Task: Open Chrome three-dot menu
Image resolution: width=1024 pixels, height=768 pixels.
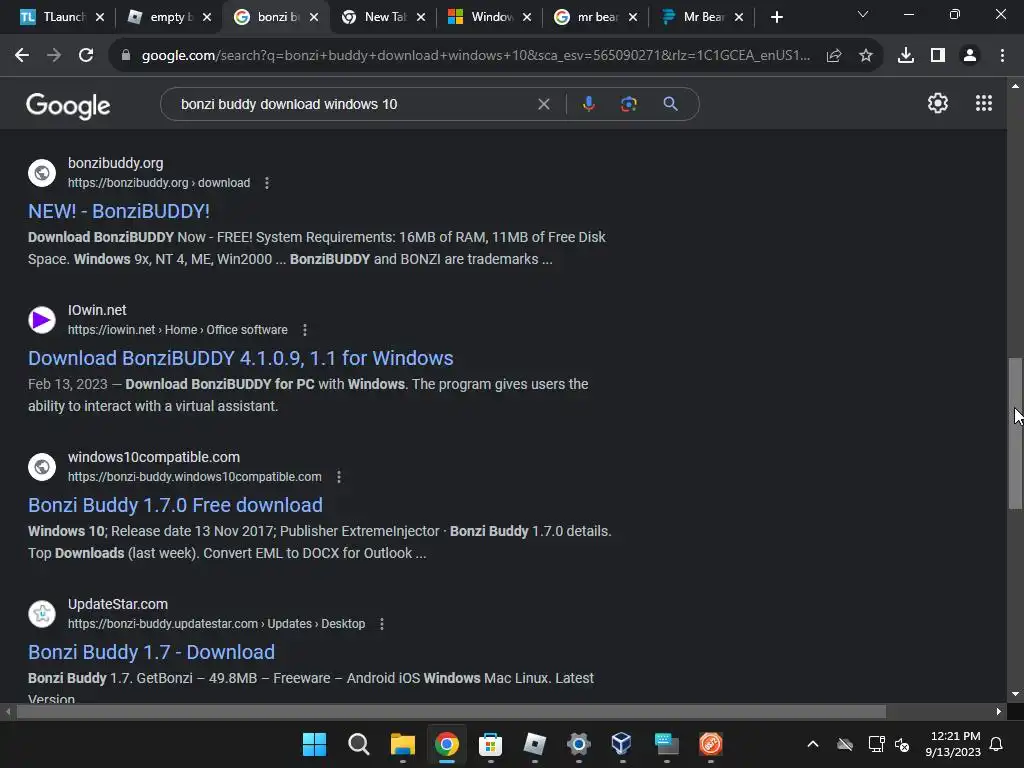Action: pyautogui.click(x=1002, y=56)
